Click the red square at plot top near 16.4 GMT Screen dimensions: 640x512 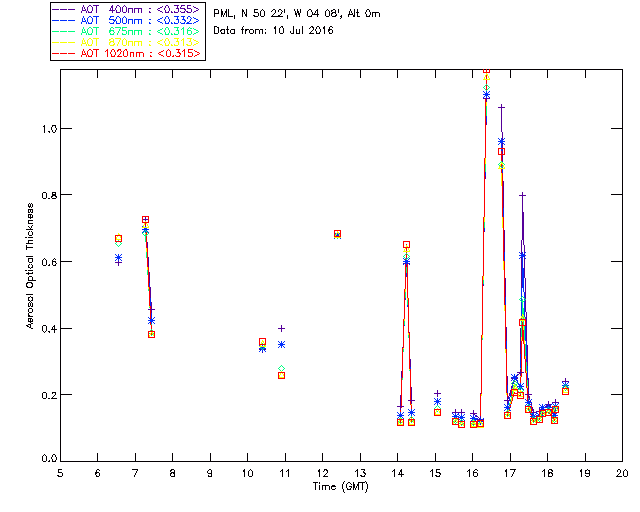pyautogui.click(x=486, y=70)
